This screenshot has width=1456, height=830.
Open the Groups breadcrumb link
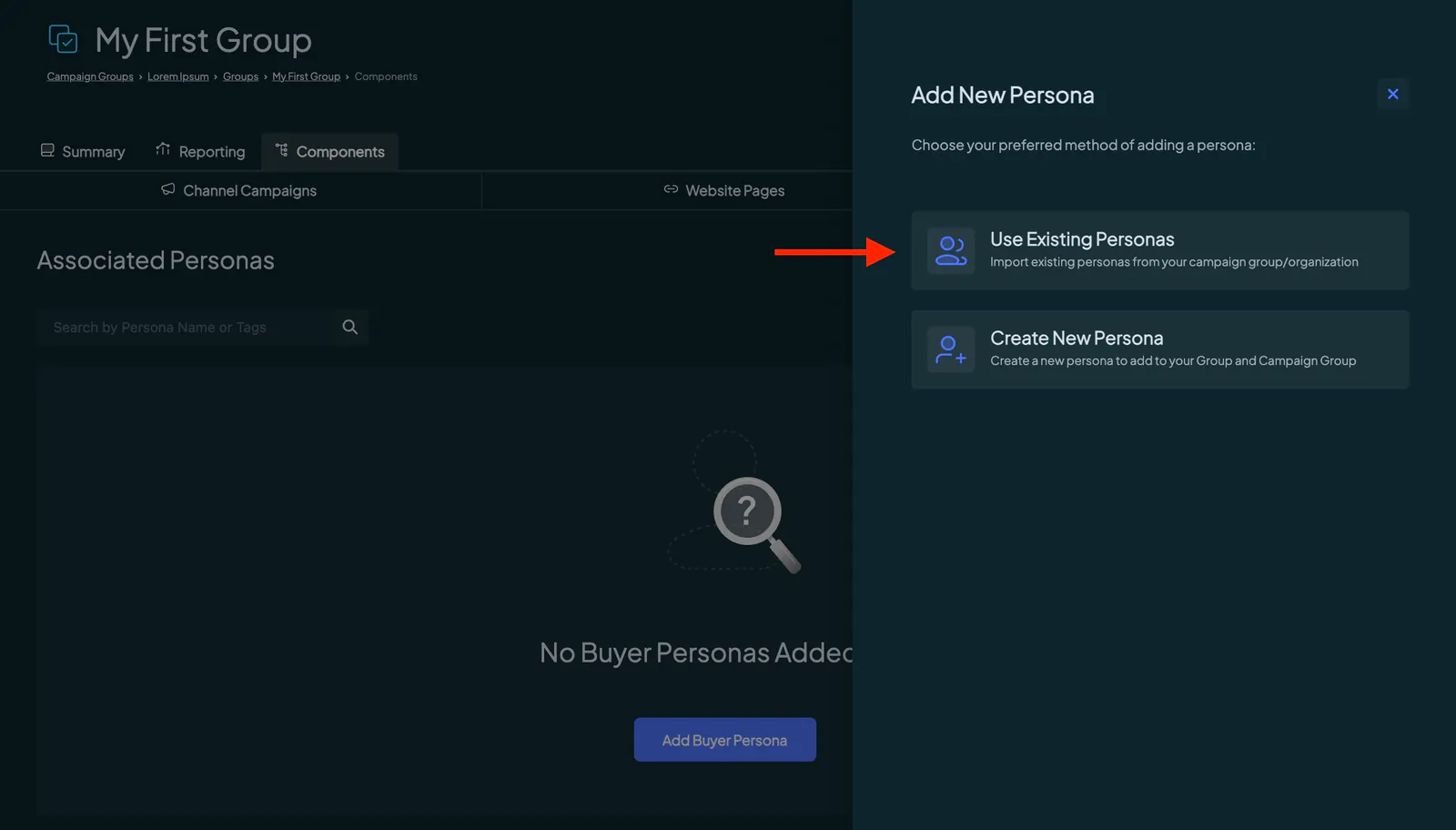(x=240, y=76)
